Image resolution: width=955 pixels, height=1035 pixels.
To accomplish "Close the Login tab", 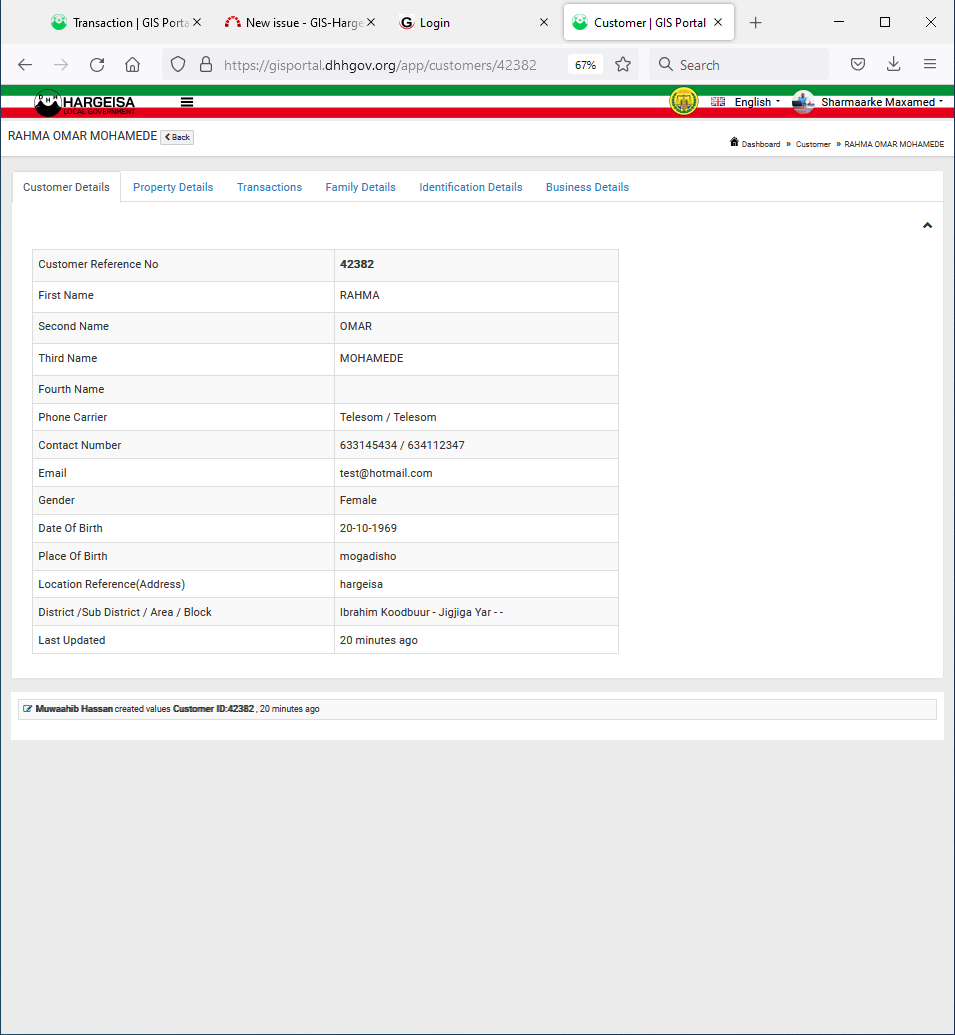I will pyautogui.click(x=544, y=22).
